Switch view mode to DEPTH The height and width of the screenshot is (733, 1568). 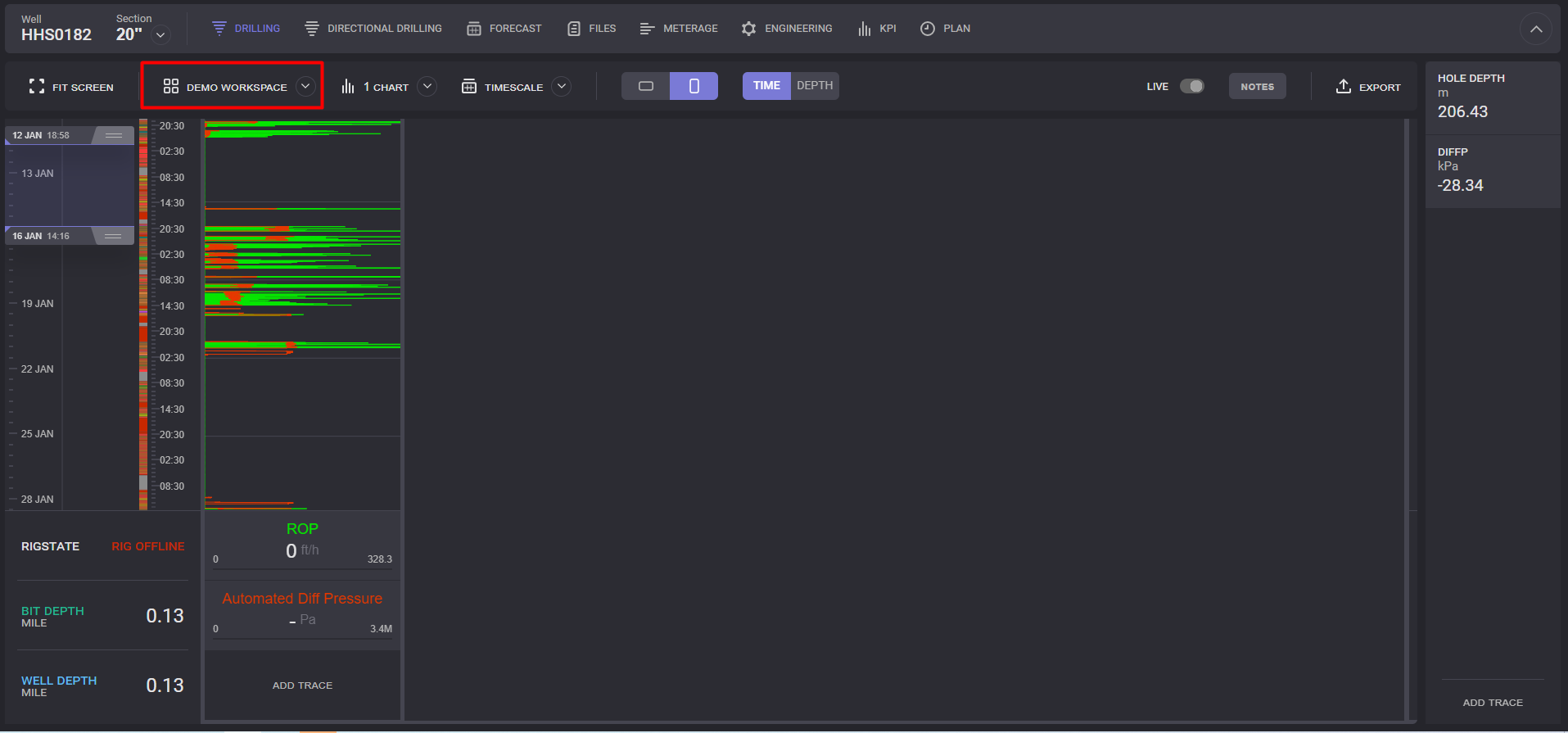click(815, 86)
